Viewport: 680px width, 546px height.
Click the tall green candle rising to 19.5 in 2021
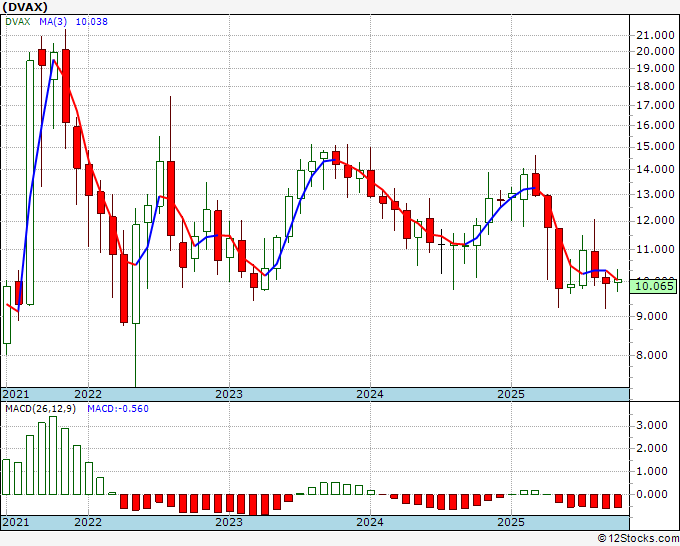30,183
